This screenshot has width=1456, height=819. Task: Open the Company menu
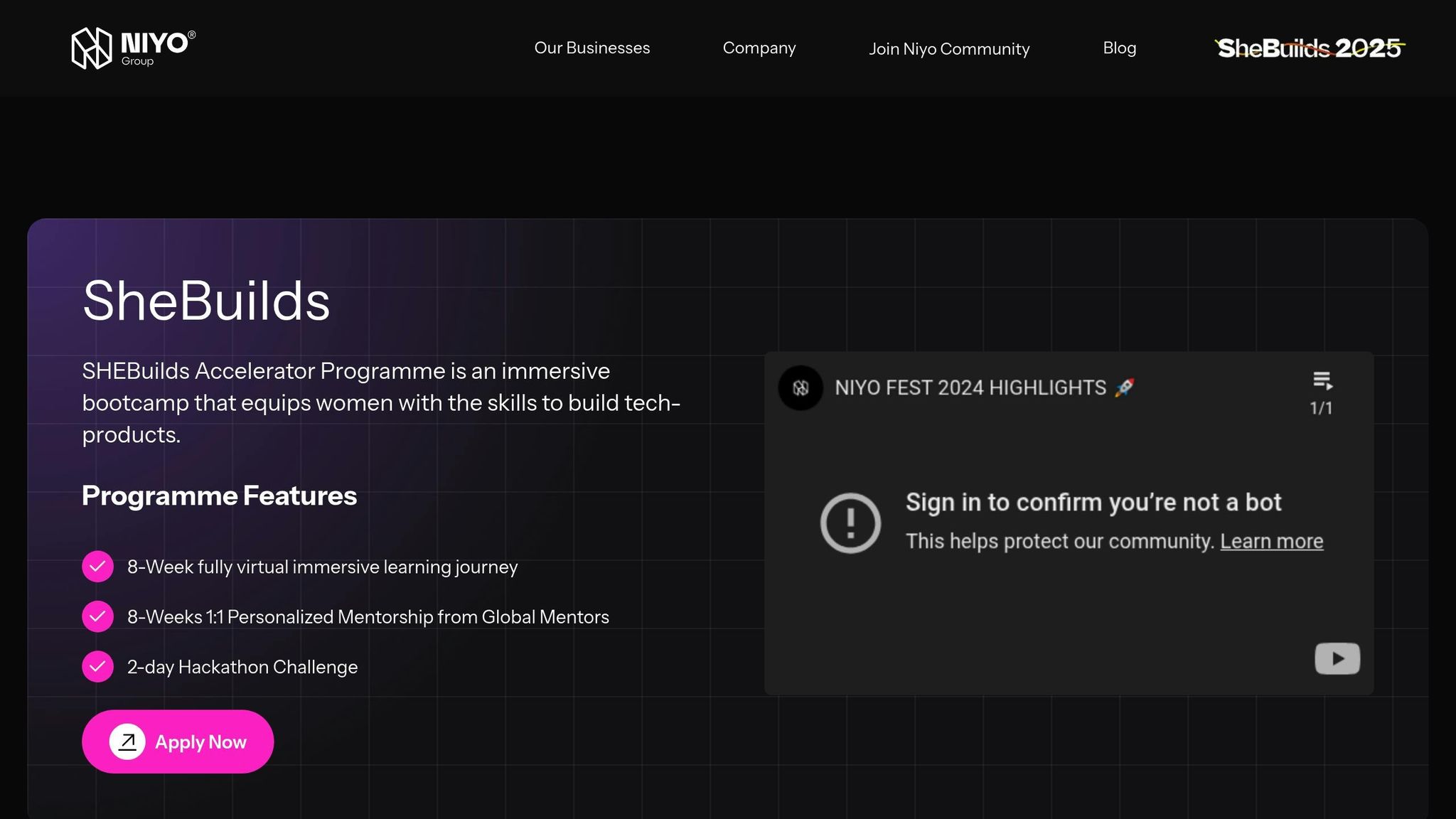pos(759,48)
